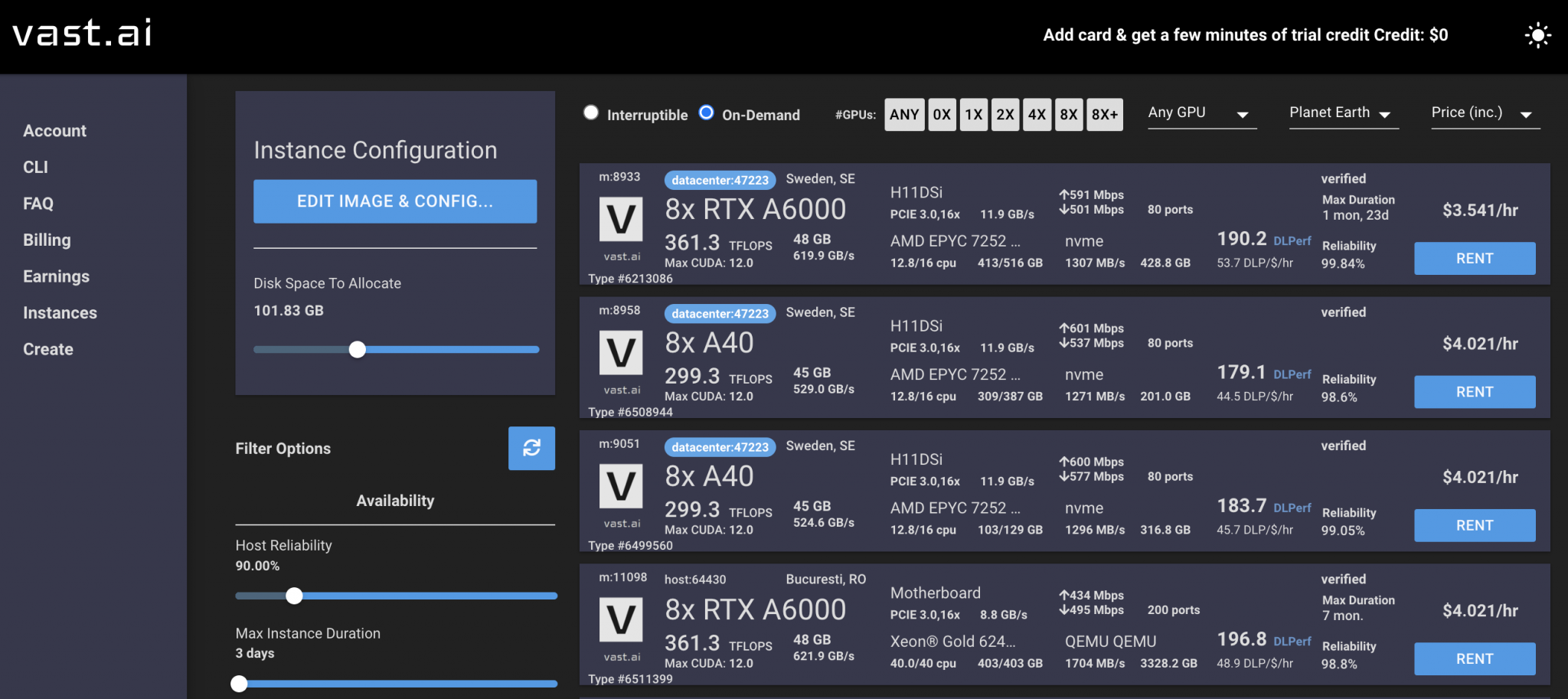
Task: Go to the Billing section in the sidebar
Action: [x=47, y=240]
